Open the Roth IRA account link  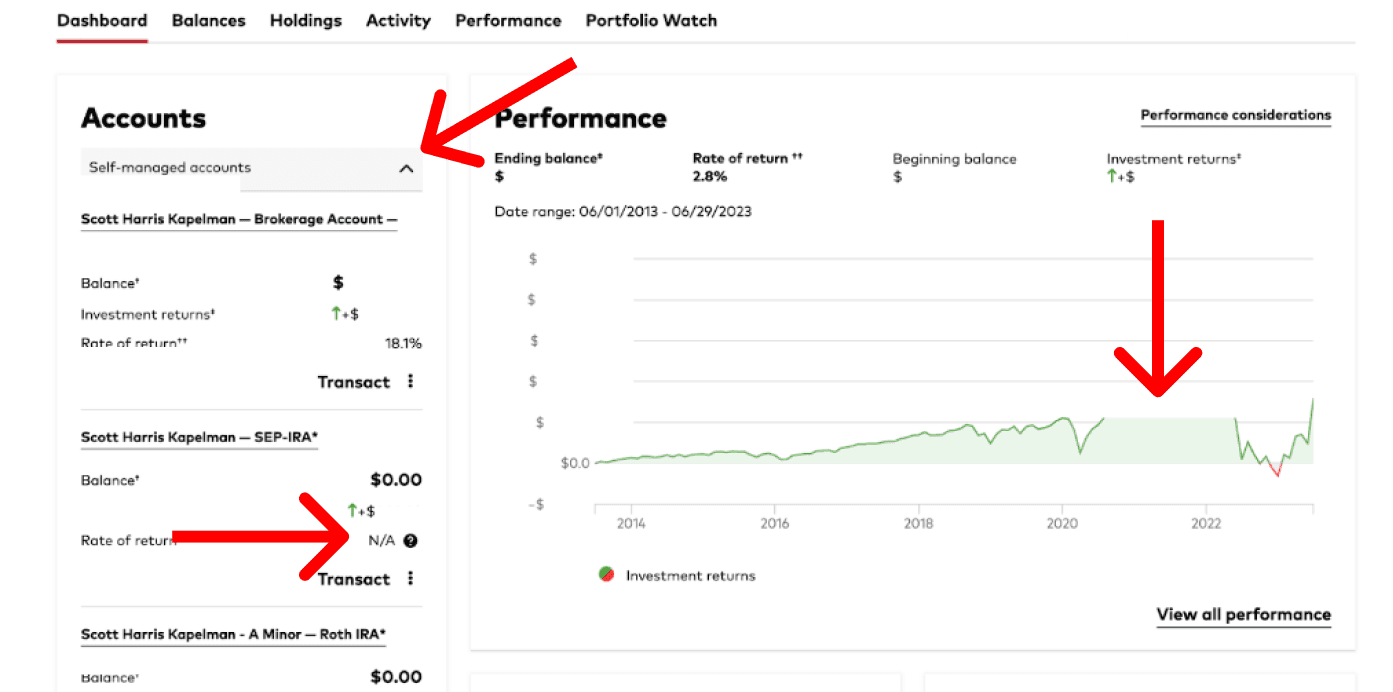pos(233,634)
